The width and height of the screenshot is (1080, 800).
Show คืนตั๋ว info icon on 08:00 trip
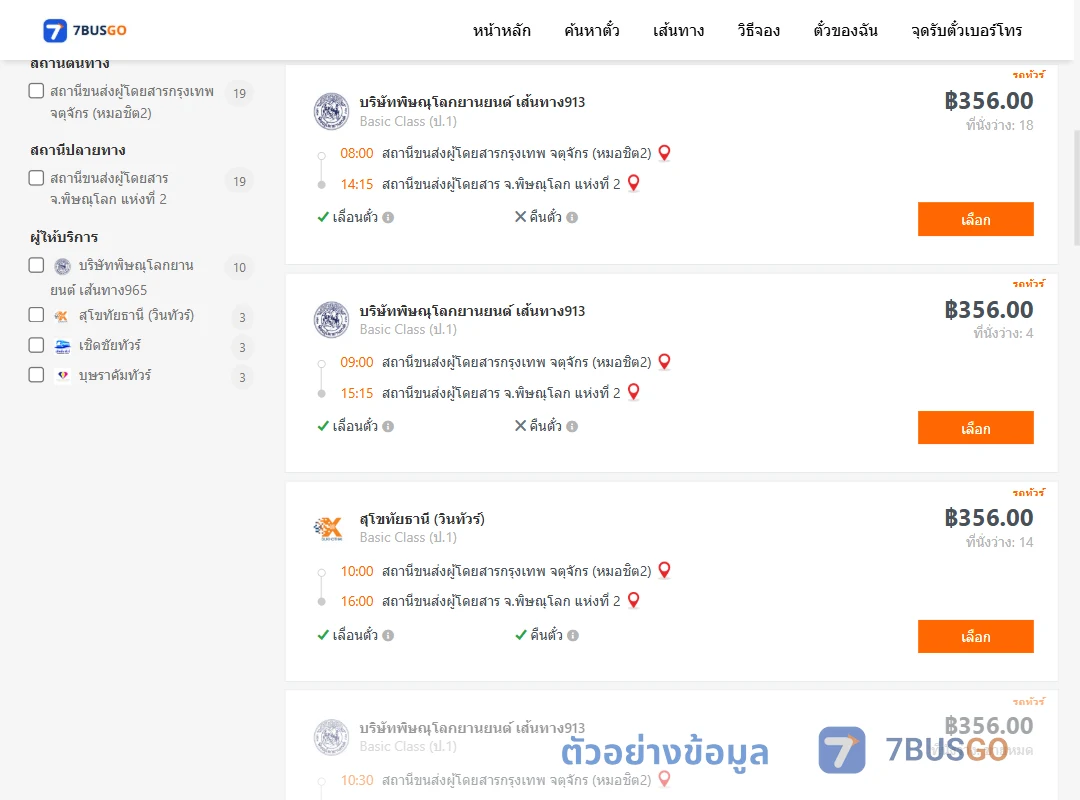pos(572,218)
